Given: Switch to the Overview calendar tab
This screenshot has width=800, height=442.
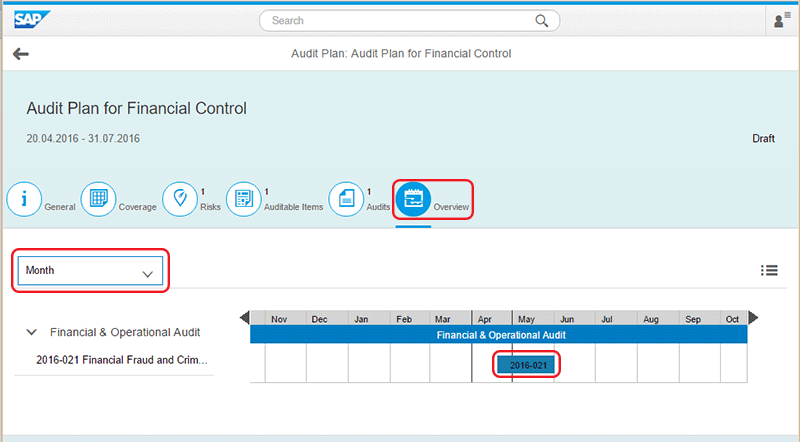Looking at the screenshot, I should pyautogui.click(x=413, y=199).
